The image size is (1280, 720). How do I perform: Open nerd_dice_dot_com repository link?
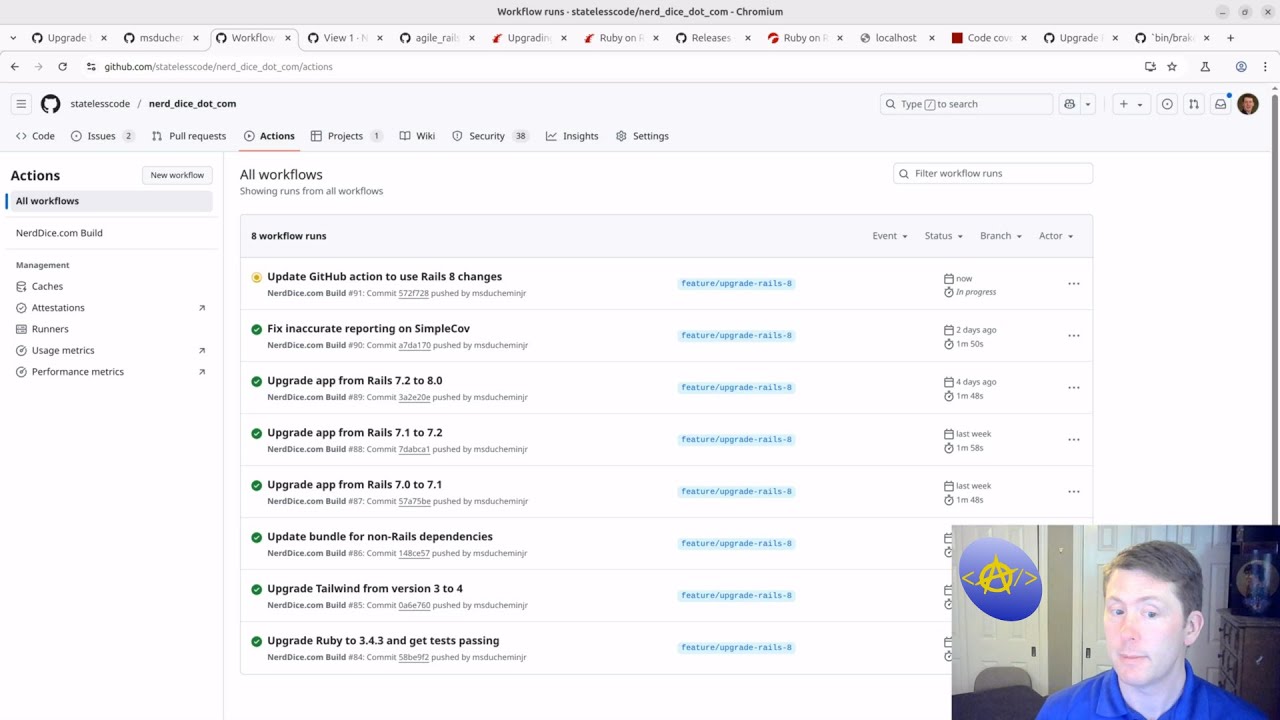point(192,104)
